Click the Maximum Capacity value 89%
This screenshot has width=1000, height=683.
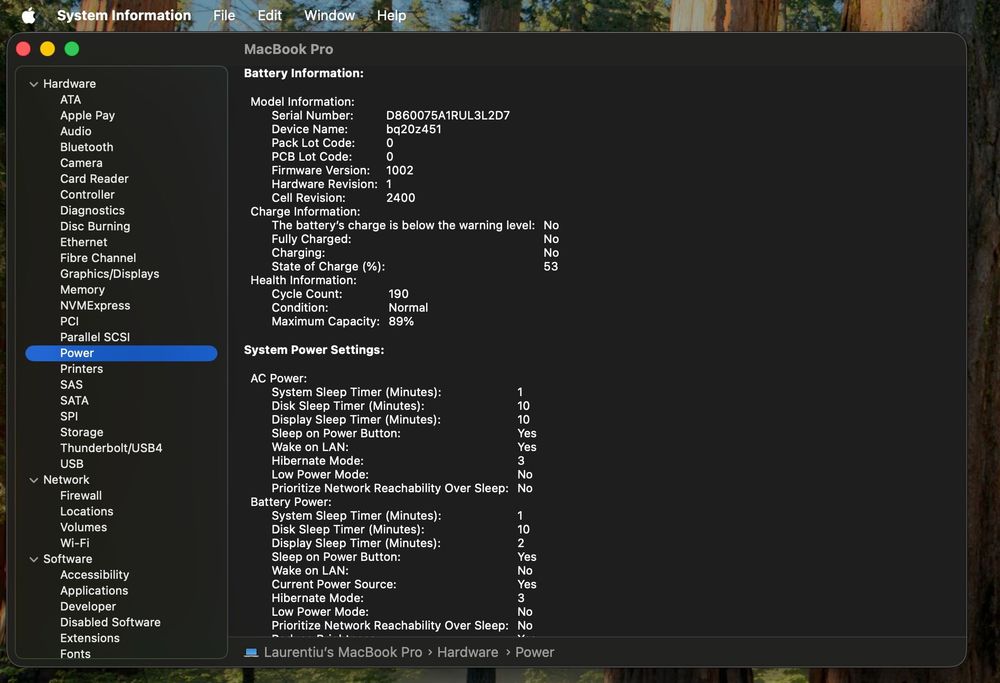401,321
